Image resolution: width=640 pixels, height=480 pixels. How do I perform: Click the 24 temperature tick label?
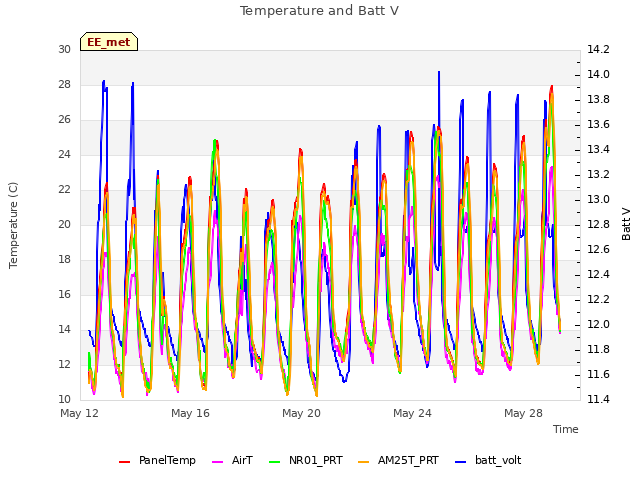click(64, 154)
